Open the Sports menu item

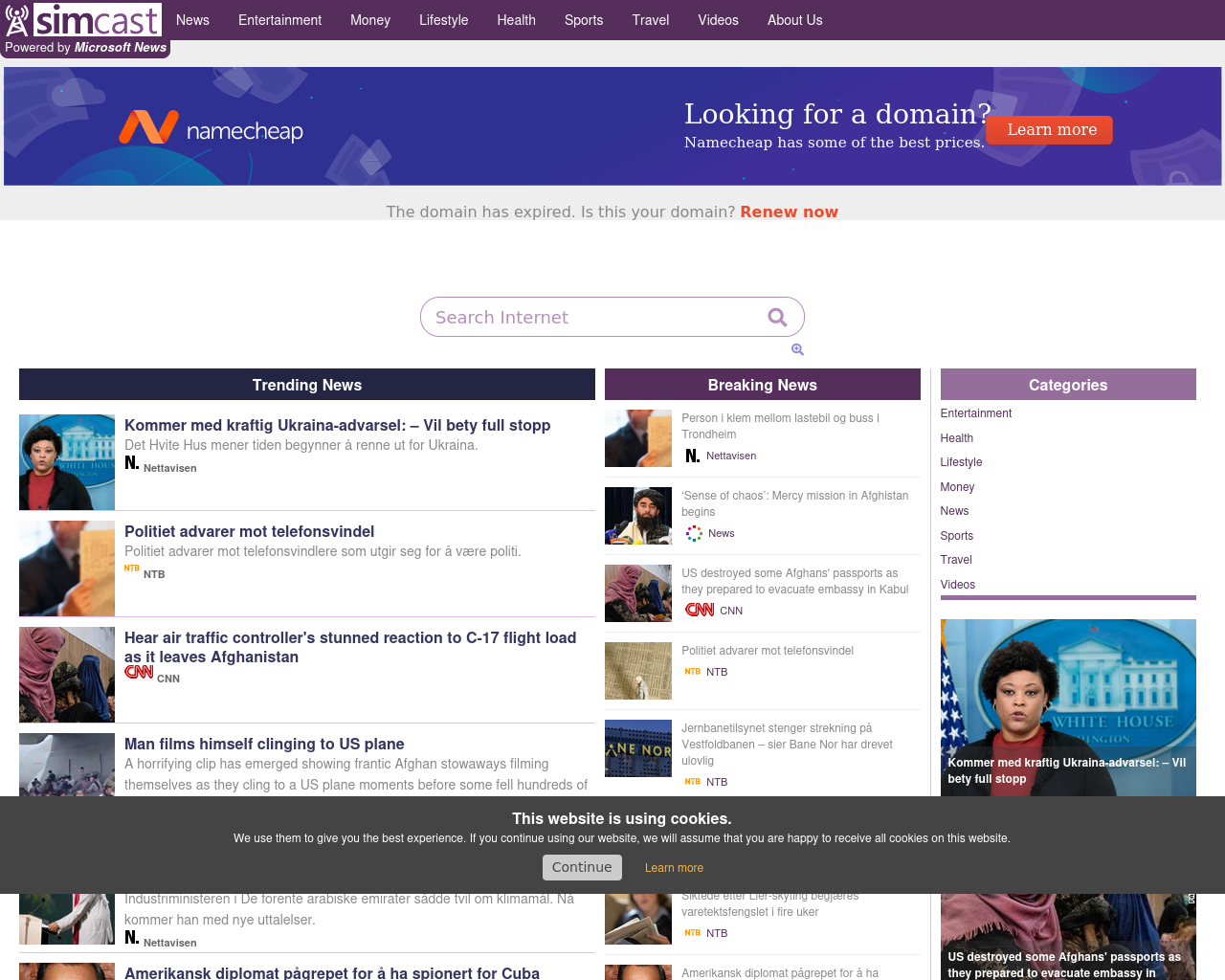point(584,20)
